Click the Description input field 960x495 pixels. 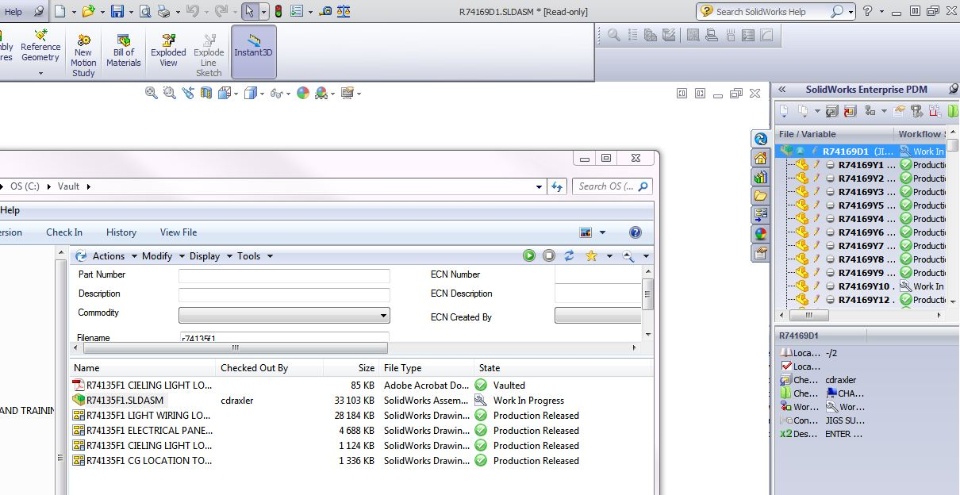(x=284, y=295)
